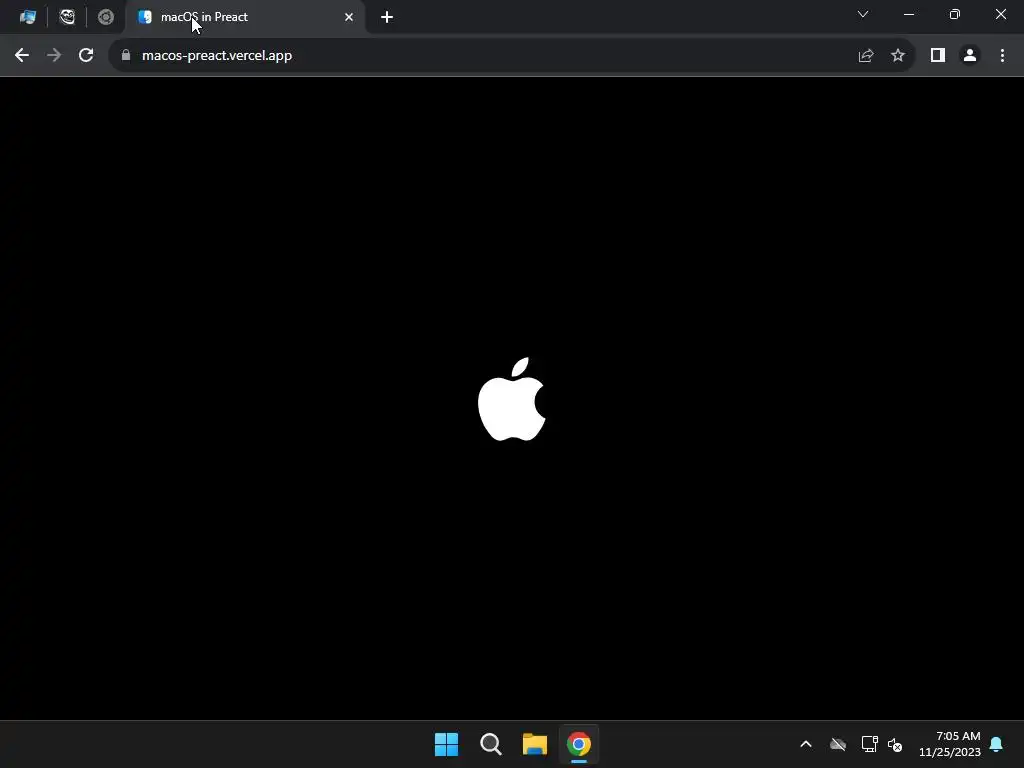Click the Chrome icon in the taskbar
The height and width of the screenshot is (768, 1024).
point(579,744)
